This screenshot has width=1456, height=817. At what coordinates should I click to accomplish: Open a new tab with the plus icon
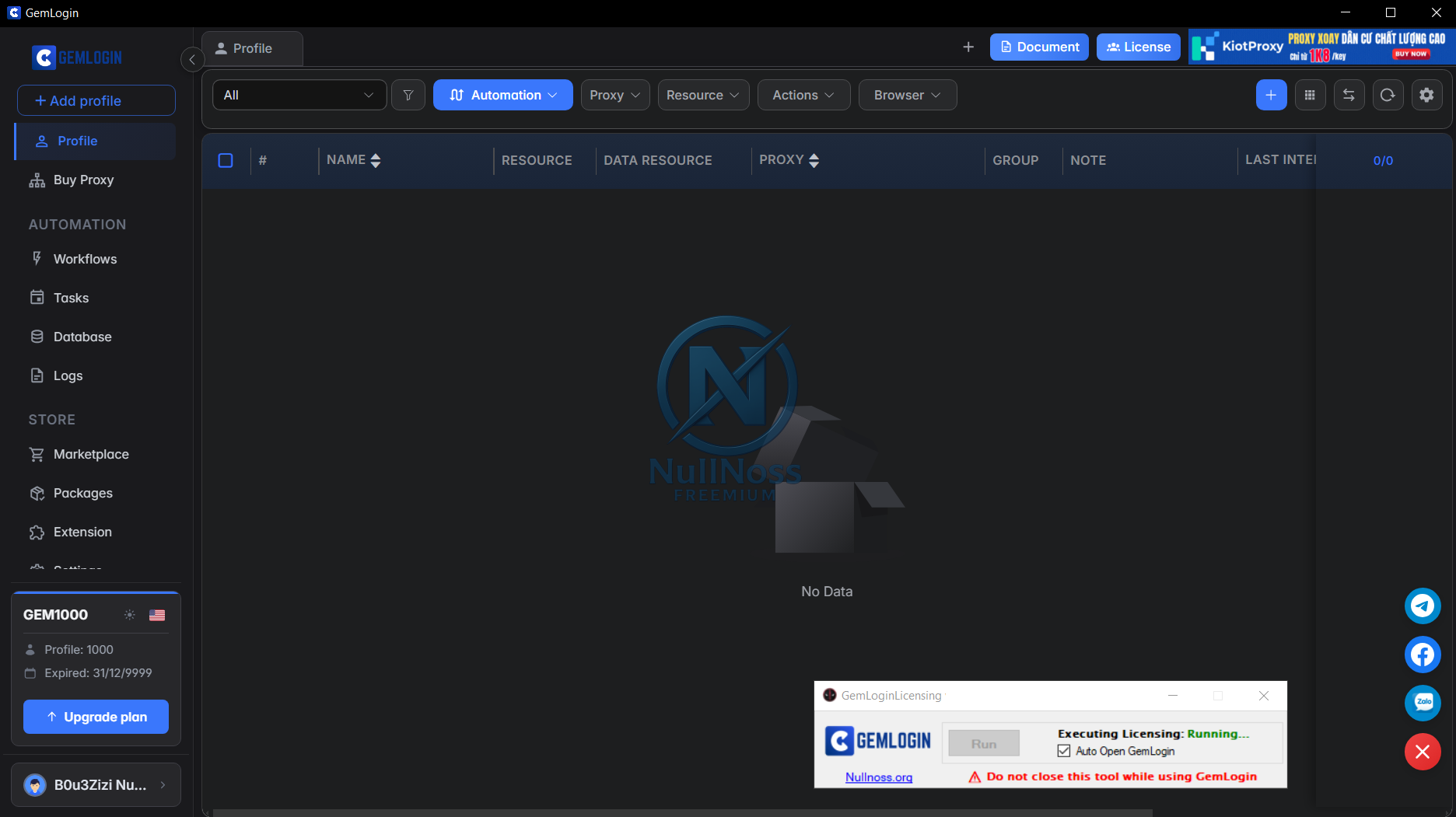coord(968,47)
